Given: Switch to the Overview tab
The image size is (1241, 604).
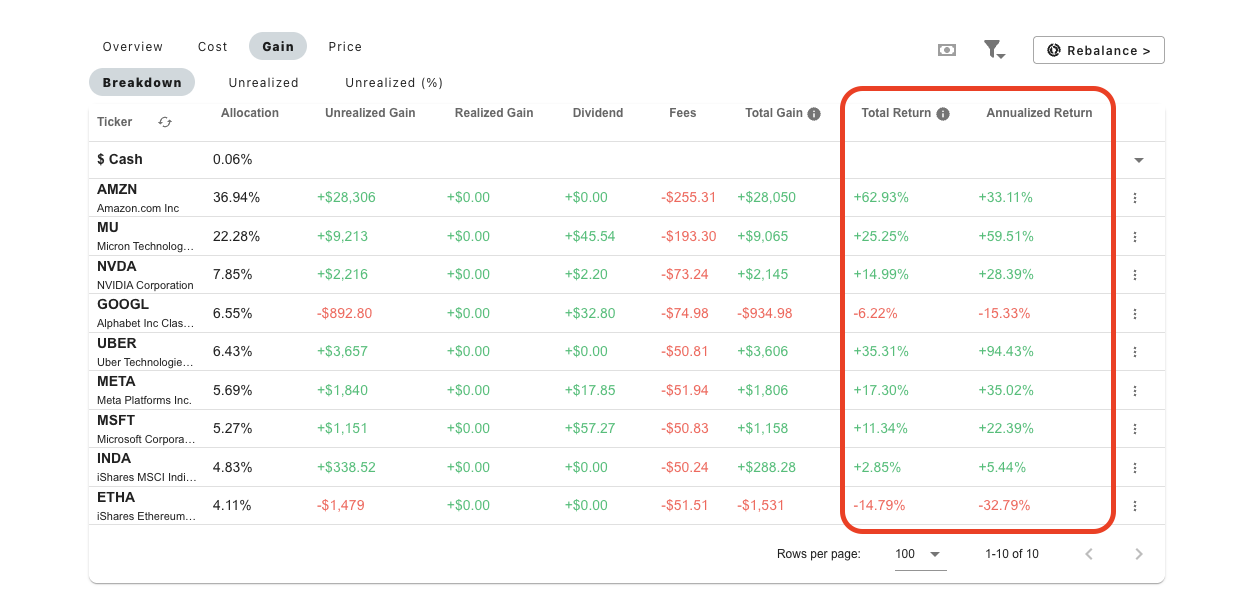Looking at the screenshot, I should 132,46.
